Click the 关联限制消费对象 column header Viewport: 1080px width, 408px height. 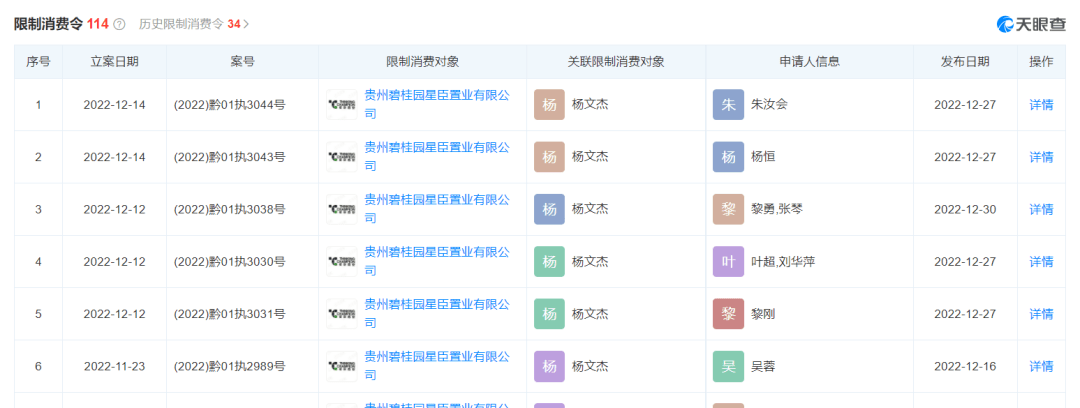point(616,61)
